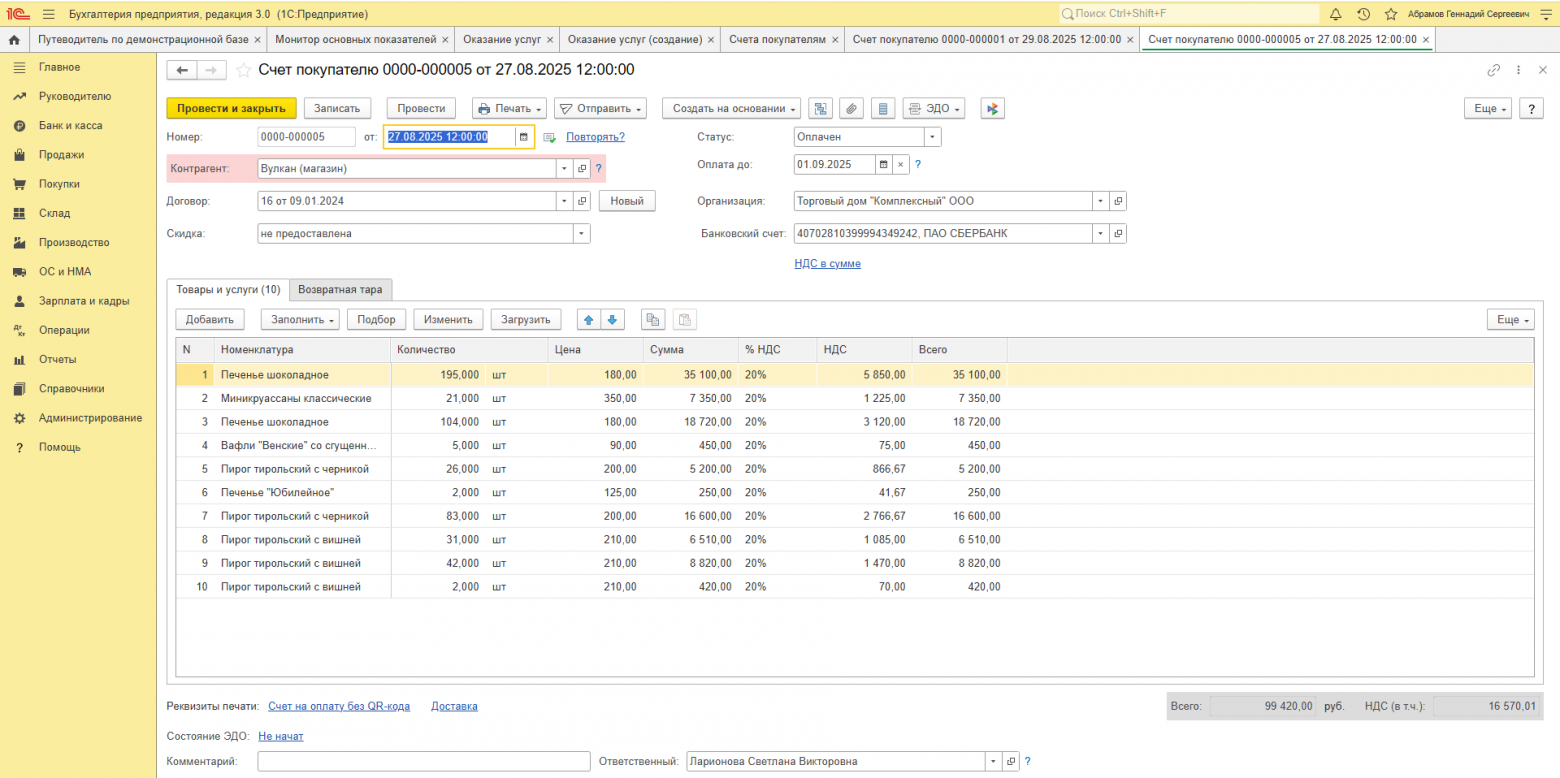Click the paperclip attached files icon
The height and width of the screenshot is (778, 1560).
tap(851, 109)
